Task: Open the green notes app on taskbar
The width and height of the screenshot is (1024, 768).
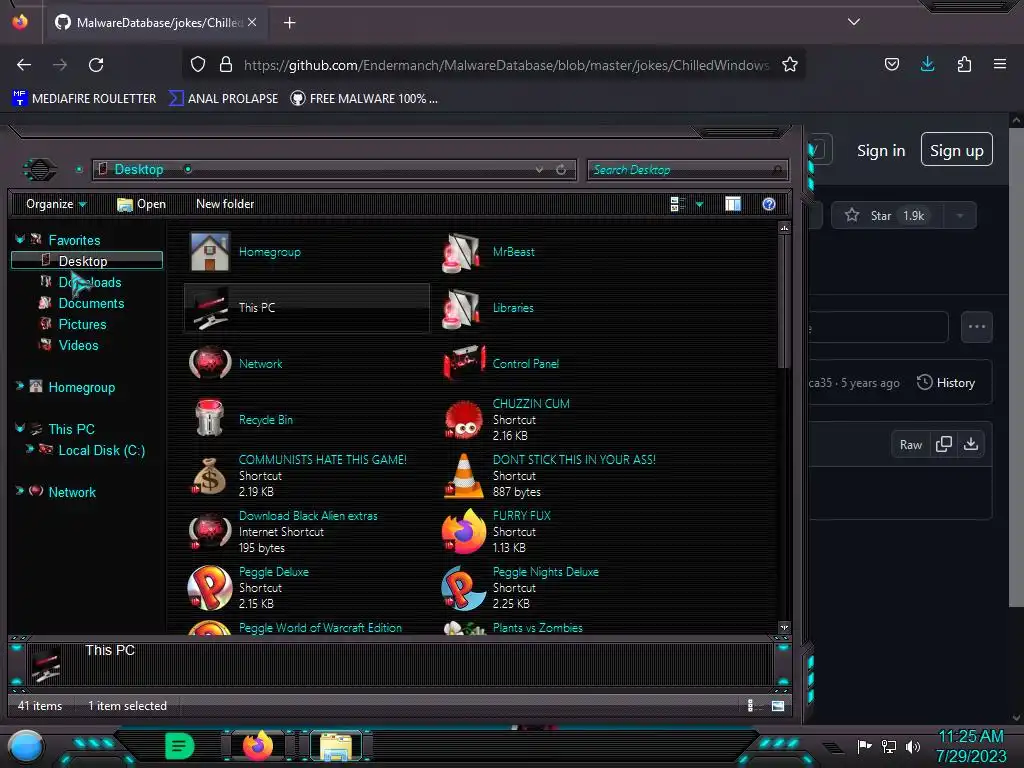Action: [180, 746]
